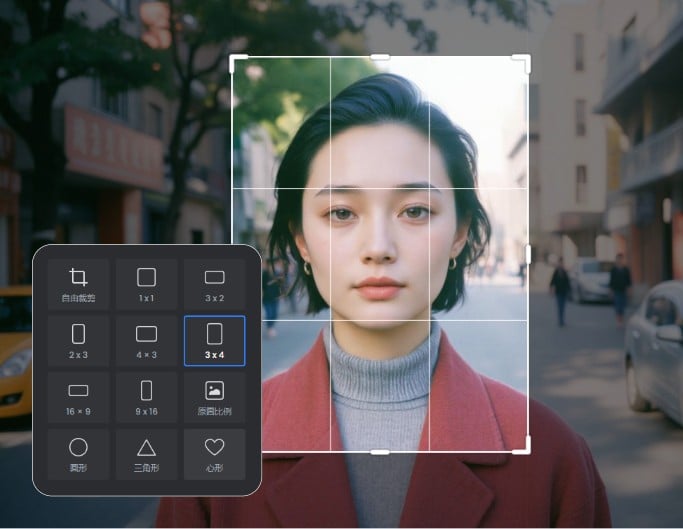Pick the 3x2 landscape crop ratio
This screenshot has height=529, width=683.
(x=214, y=284)
